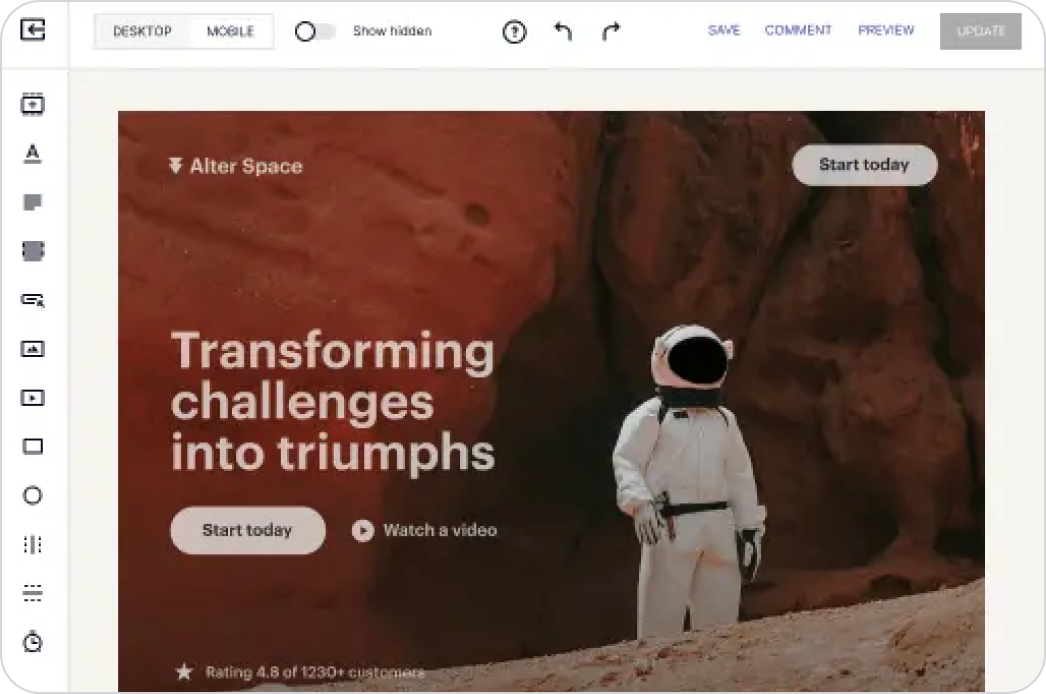Add a countdown timer element
Image resolution: width=1046 pixels, height=694 pixels.
click(33, 643)
